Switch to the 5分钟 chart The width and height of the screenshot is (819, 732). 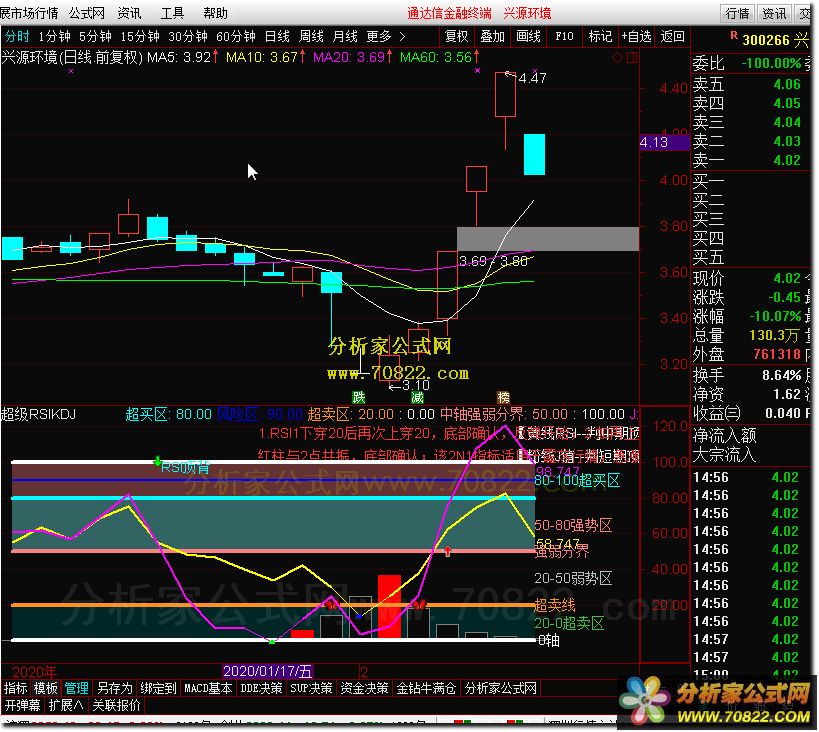95,37
